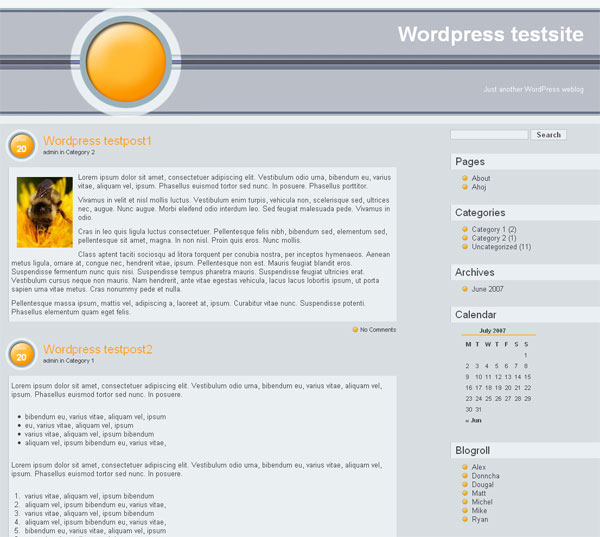The image size is (600, 537).
Task: Open Category 1 (2) in Categories list
Action: pyautogui.click(x=494, y=229)
